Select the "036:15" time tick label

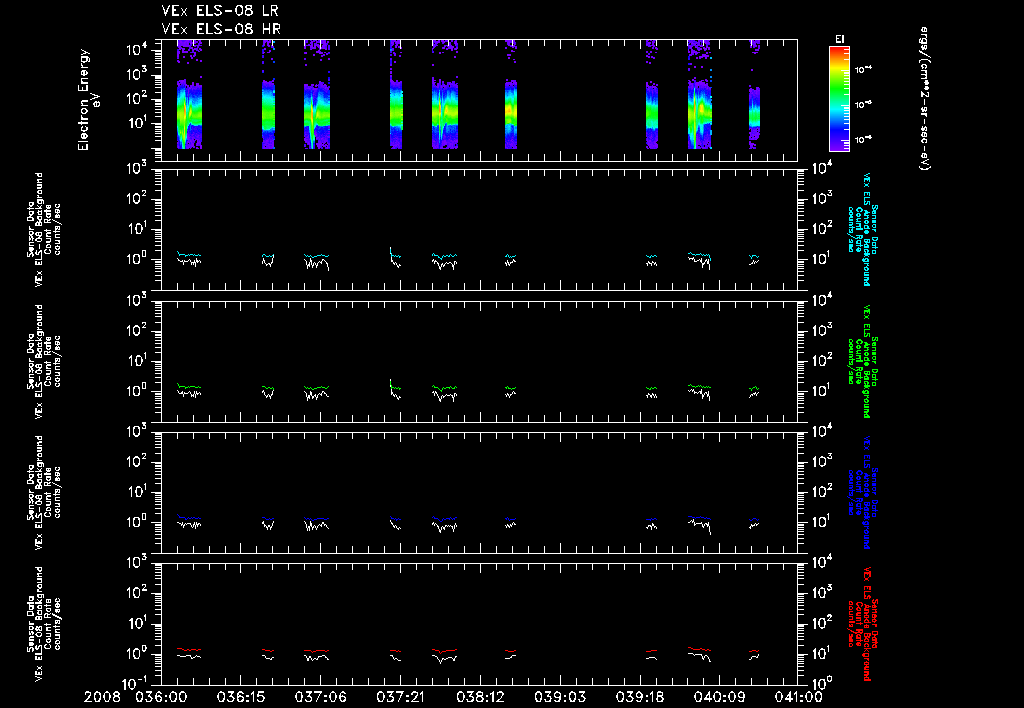click(240, 697)
